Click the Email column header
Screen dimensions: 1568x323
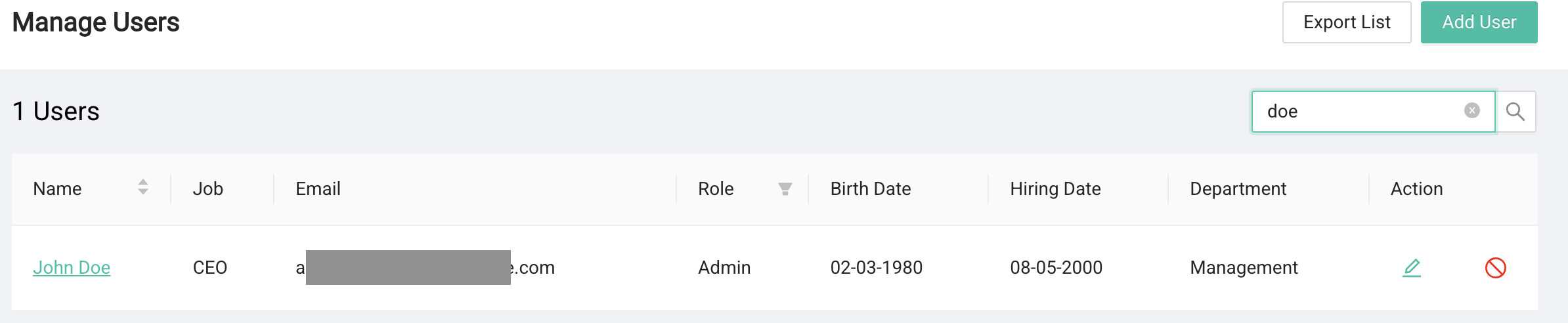click(x=318, y=189)
